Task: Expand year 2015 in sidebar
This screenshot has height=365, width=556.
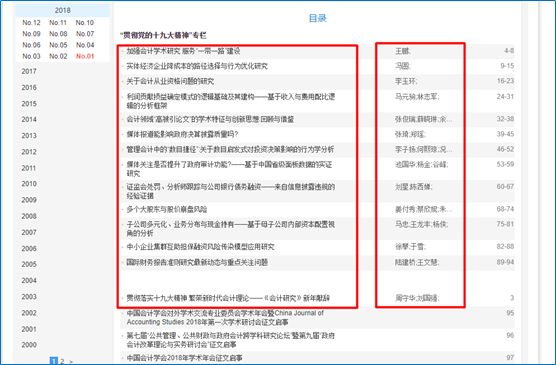Action: (x=29, y=104)
